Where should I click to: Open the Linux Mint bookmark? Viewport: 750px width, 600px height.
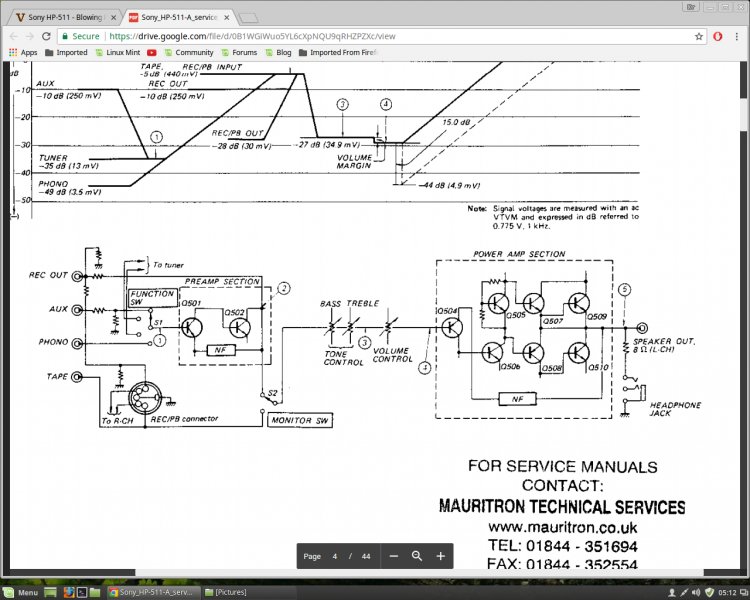(x=118, y=52)
